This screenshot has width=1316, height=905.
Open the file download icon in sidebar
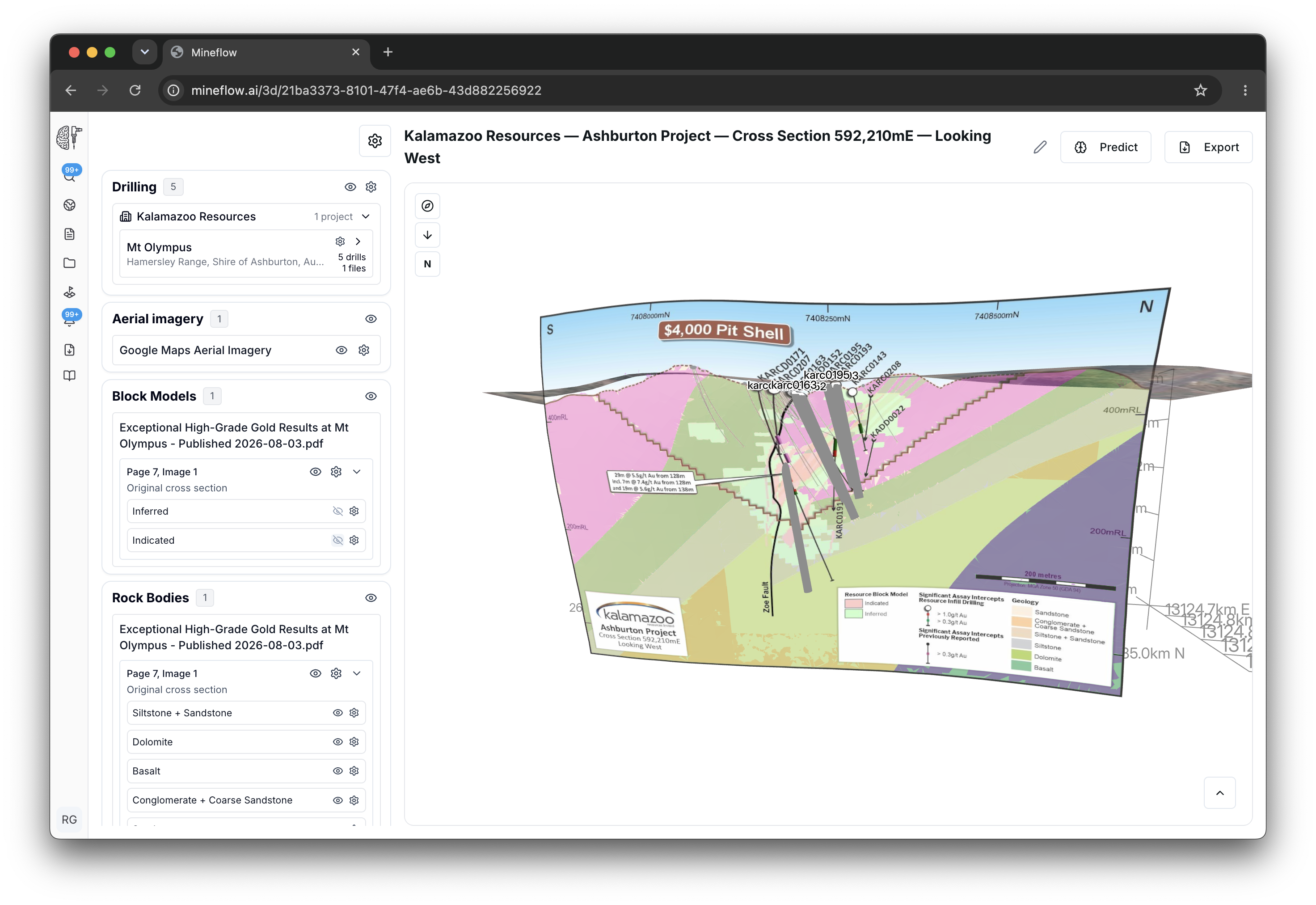click(x=69, y=350)
